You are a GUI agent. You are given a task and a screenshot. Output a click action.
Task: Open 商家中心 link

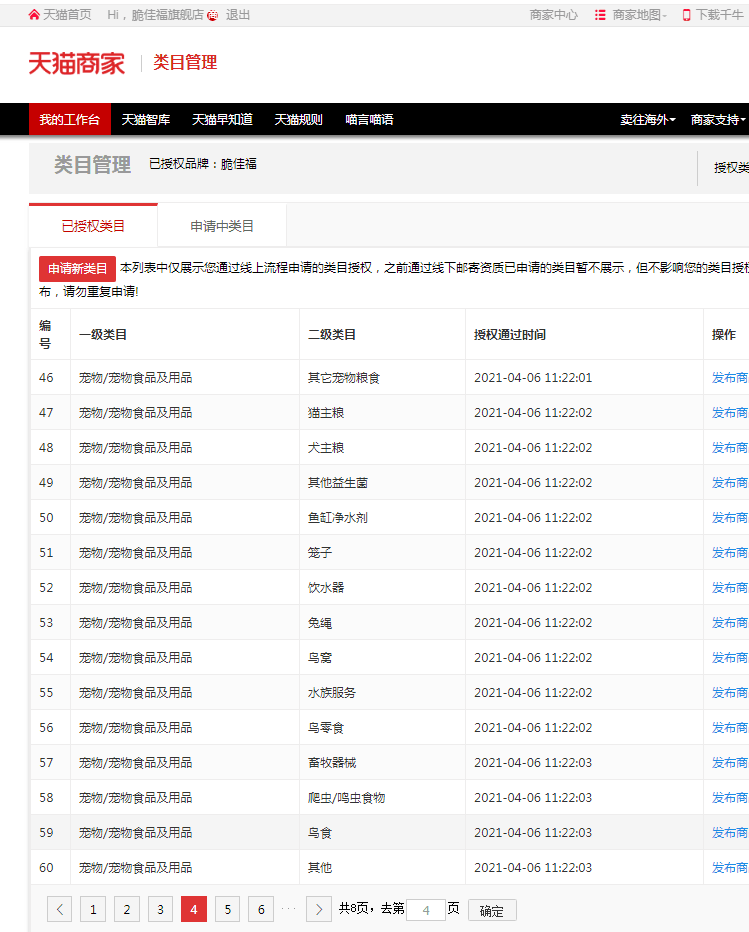pyautogui.click(x=553, y=15)
